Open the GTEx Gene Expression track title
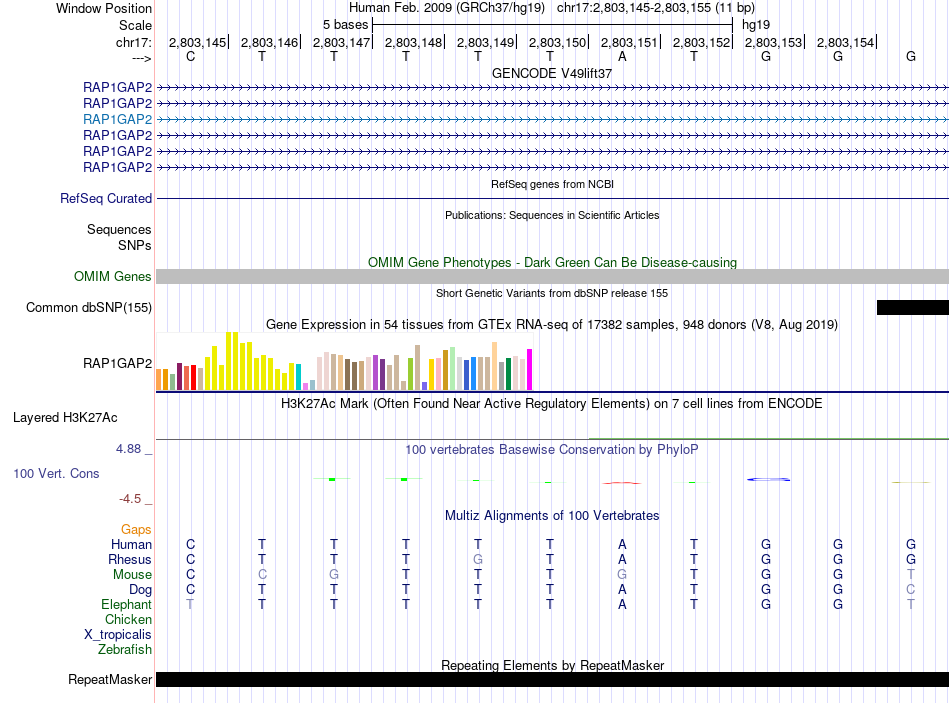The image size is (950, 703). (x=552, y=325)
